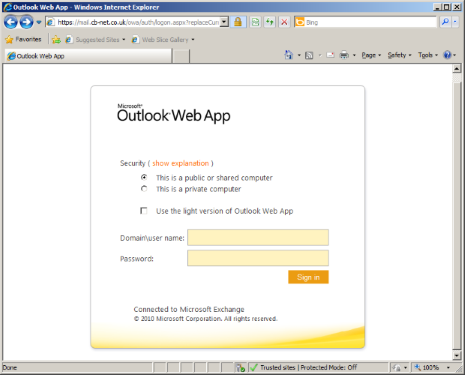Click the scrollbar up arrow
The width and height of the screenshot is (465, 375).
457,69
